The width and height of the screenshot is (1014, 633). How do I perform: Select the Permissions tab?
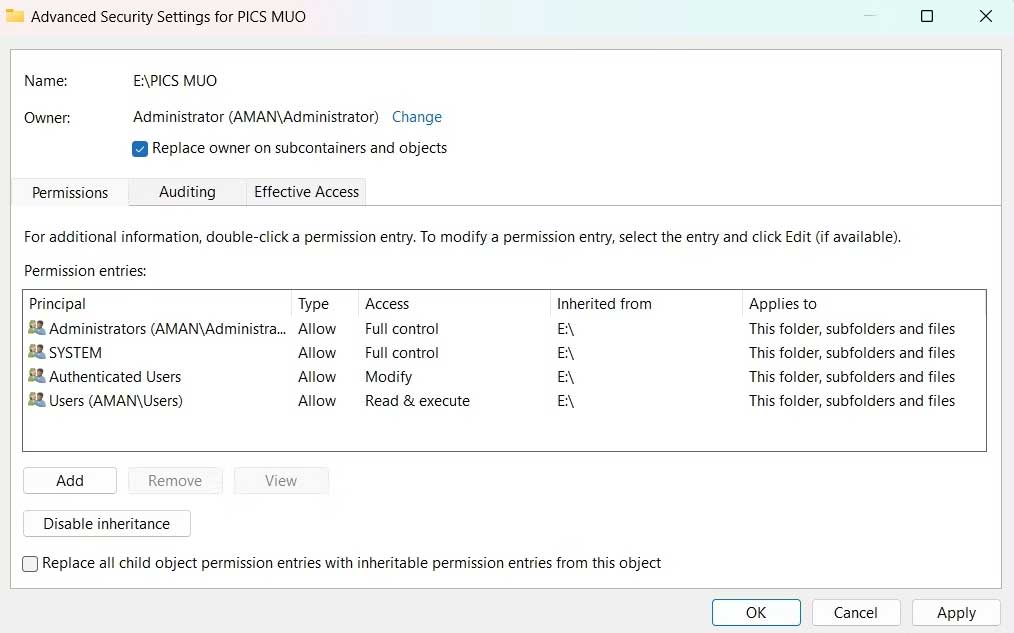click(x=69, y=192)
